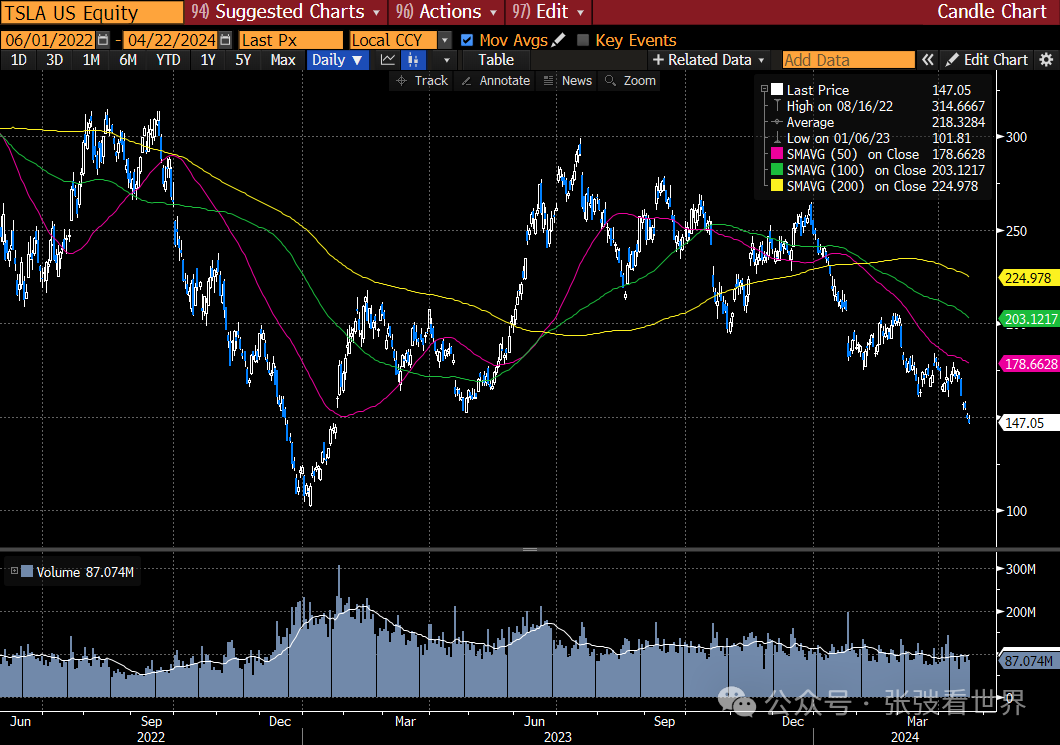Click the 203.1217 green axis label
The height and width of the screenshot is (745, 1060).
tap(1029, 319)
